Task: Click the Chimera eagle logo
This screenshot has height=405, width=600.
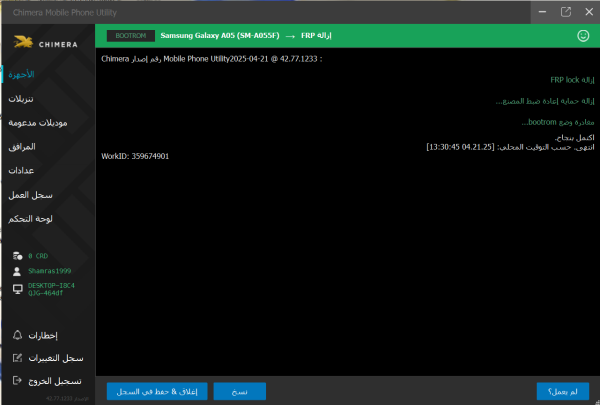Action: [24, 42]
